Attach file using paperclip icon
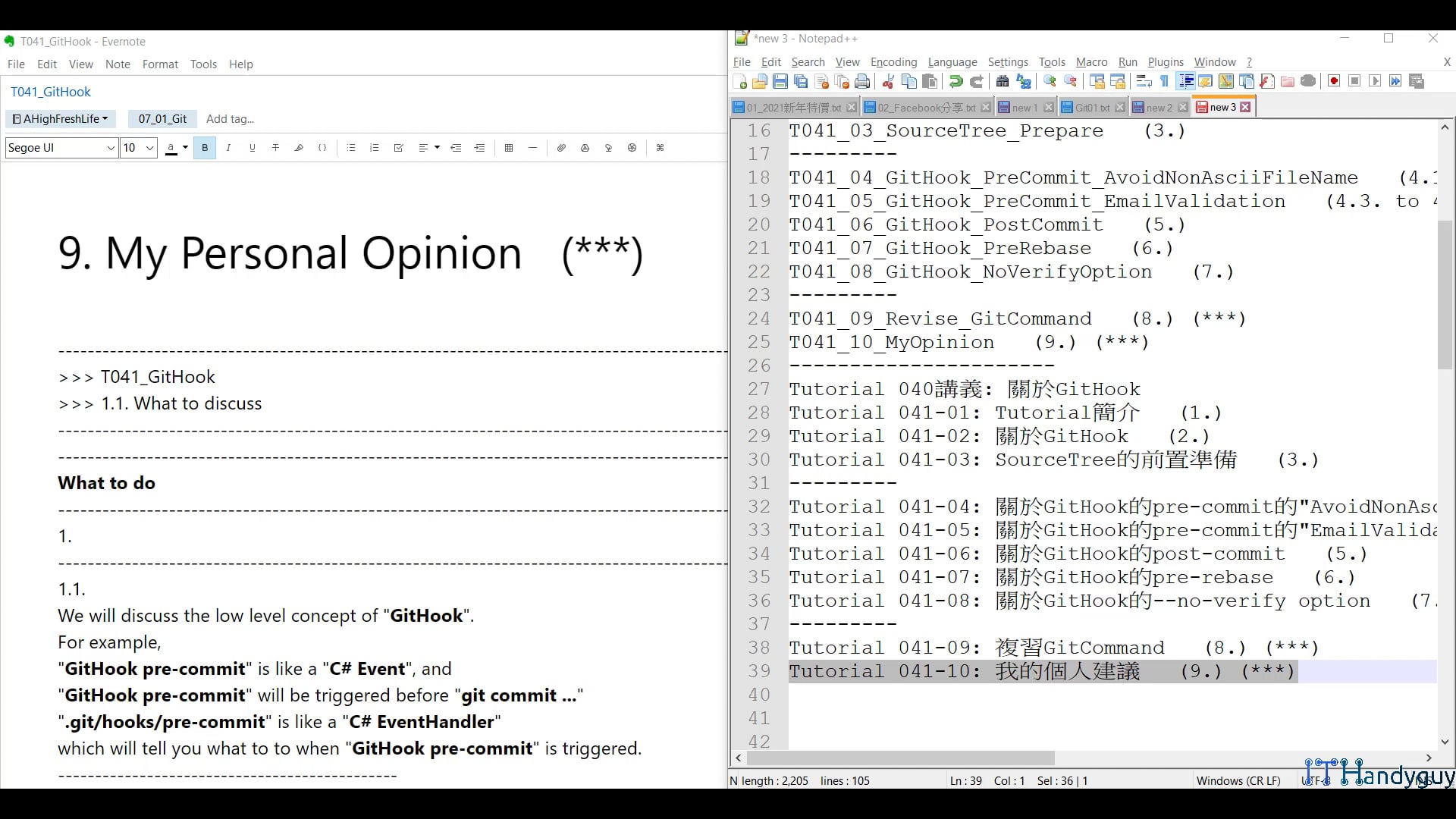The image size is (1456, 819). 561,148
